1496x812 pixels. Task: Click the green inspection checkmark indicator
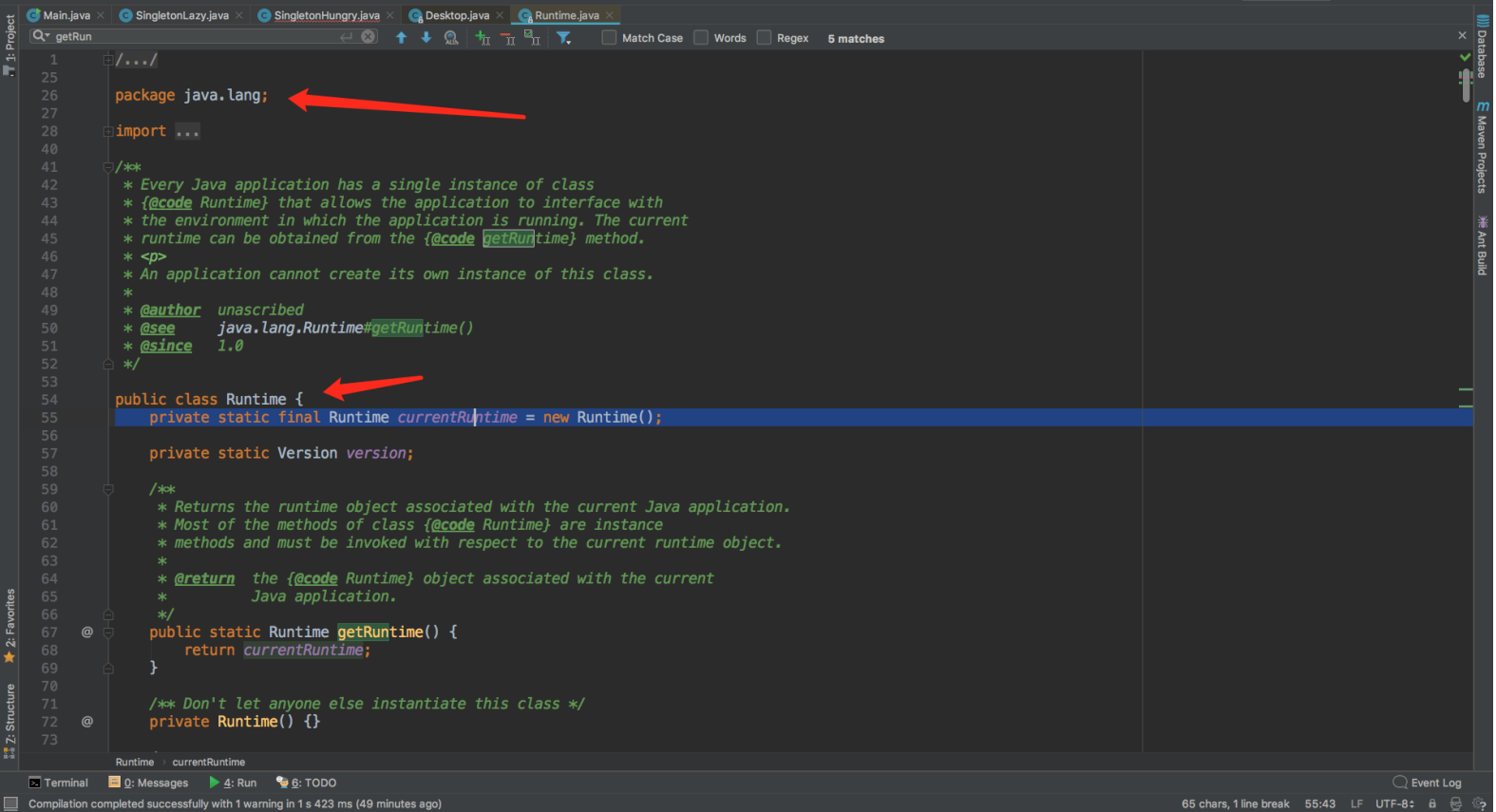[1465, 58]
